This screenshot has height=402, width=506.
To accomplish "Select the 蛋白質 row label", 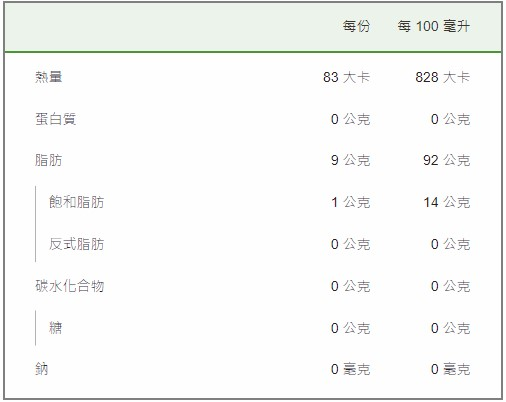I will [x=56, y=119].
